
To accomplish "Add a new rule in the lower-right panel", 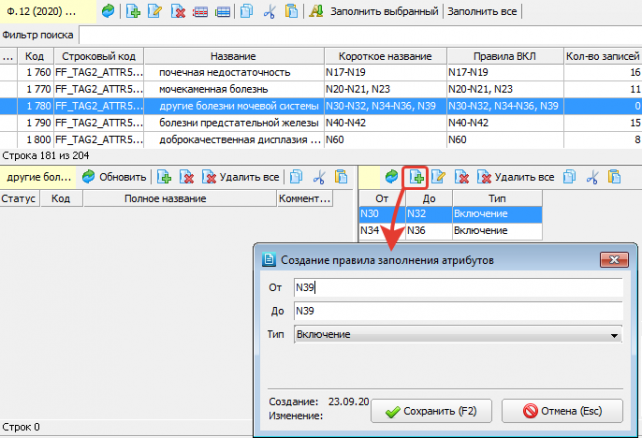I will (x=416, y=177).
